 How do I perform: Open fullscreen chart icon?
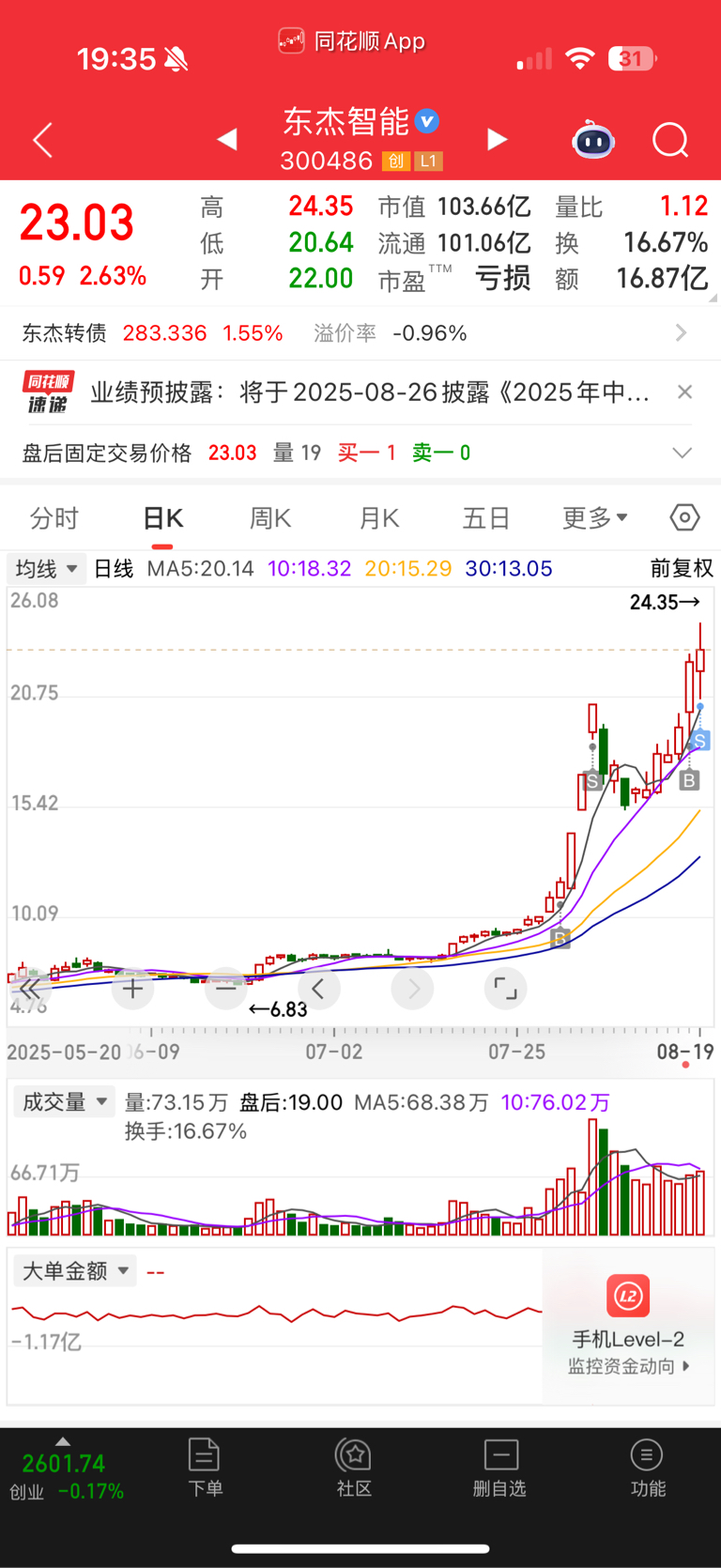pos(505,989)
